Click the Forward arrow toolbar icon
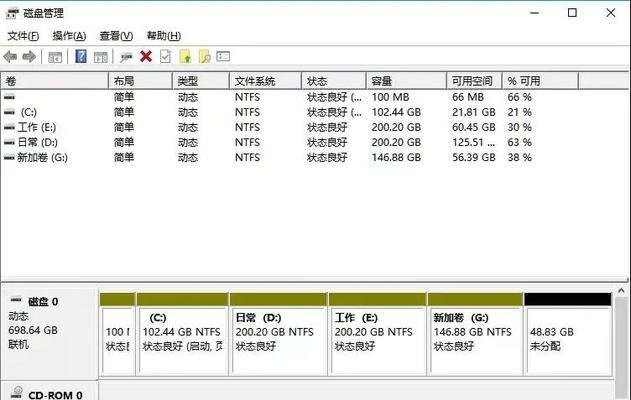Image resolution: width=631 pixels, height=400 pixels. tap(29, 57)
